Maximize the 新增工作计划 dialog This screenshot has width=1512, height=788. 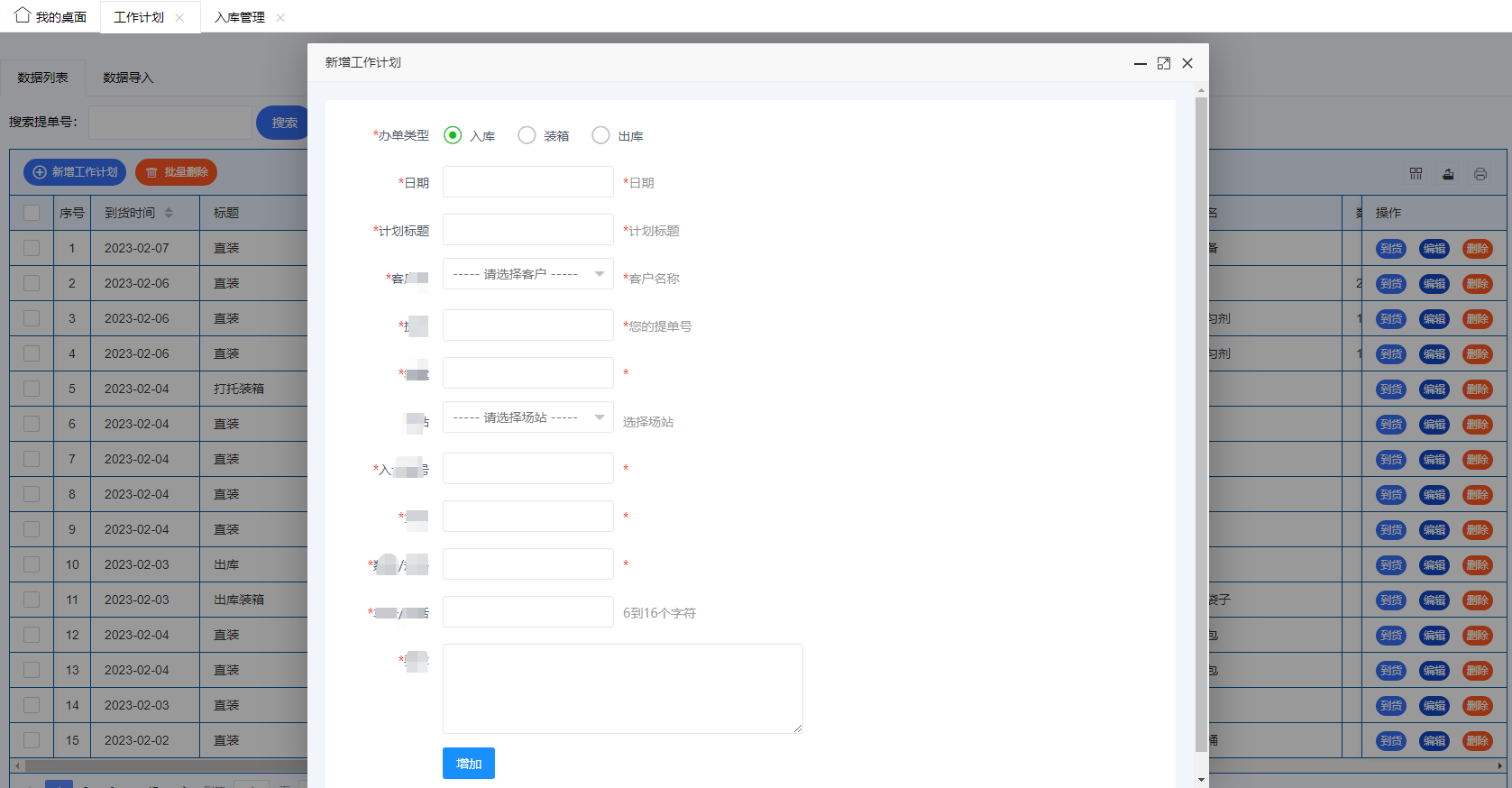1164,63
